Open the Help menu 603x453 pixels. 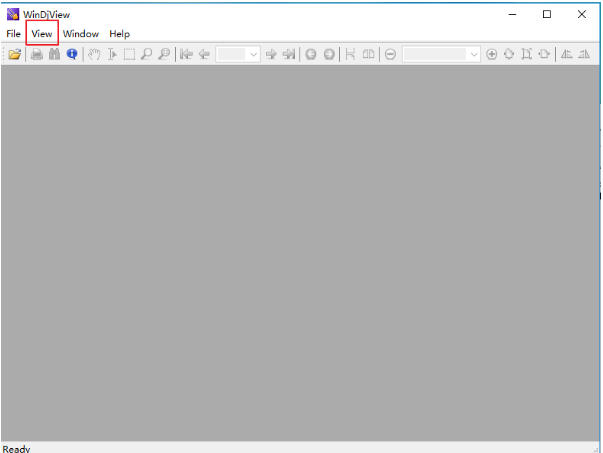pyautogui.click(x=120, y=34)
